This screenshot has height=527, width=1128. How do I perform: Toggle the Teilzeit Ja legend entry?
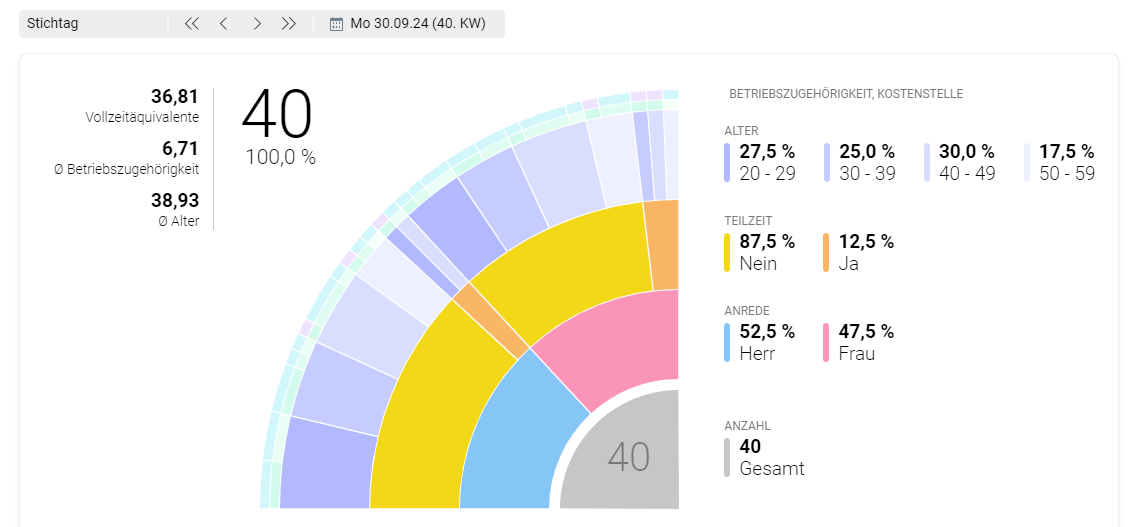coord(858,252)
